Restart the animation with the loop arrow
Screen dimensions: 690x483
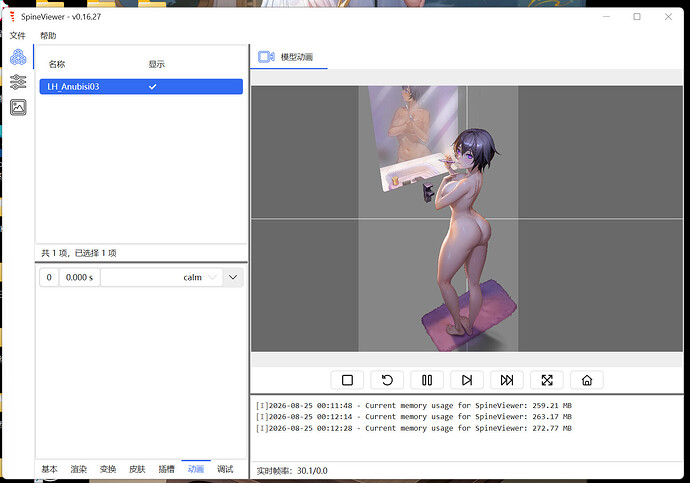tap(387, 380)
